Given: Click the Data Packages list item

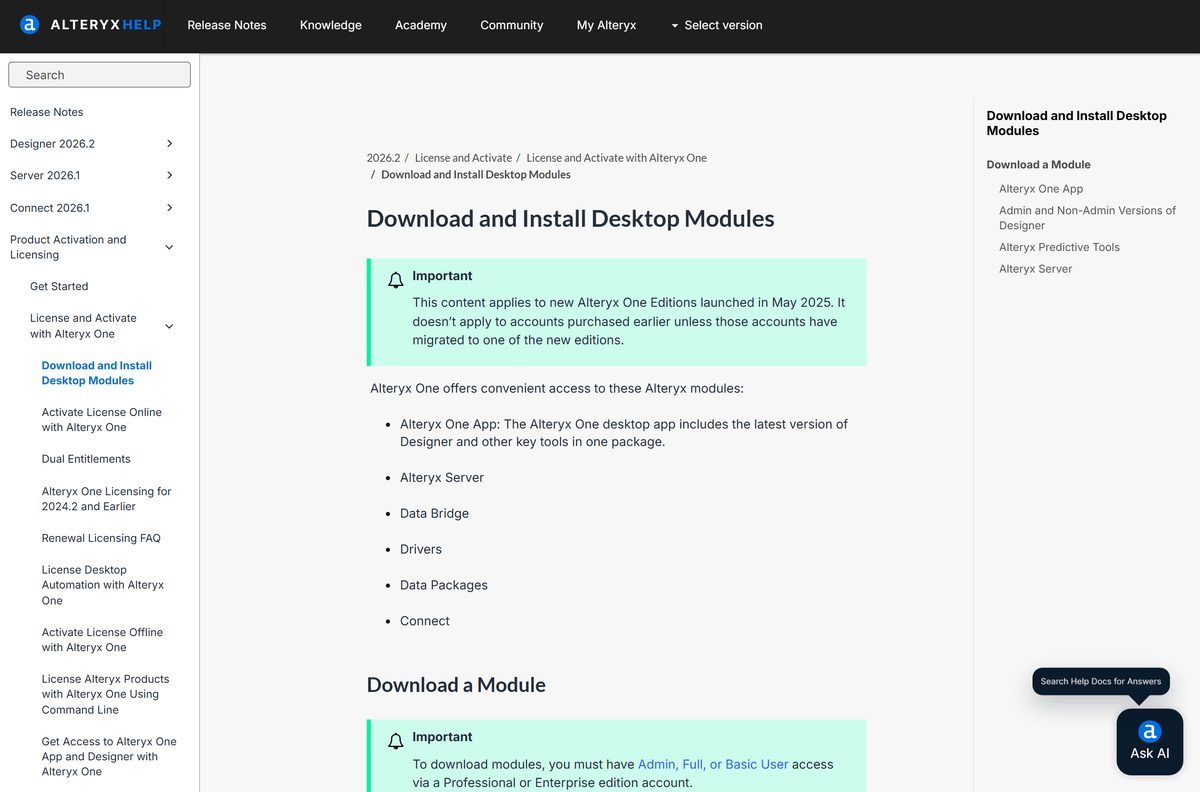Looking at the screenshot, I should click(x=444, y=585).
